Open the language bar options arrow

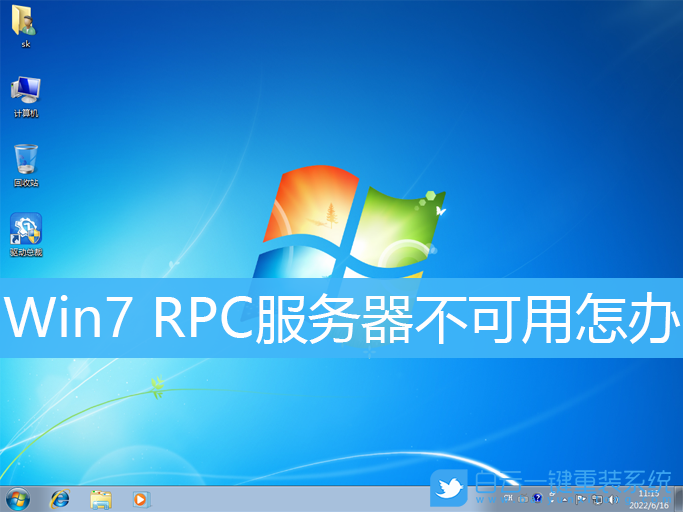click(x=552, y=501)
